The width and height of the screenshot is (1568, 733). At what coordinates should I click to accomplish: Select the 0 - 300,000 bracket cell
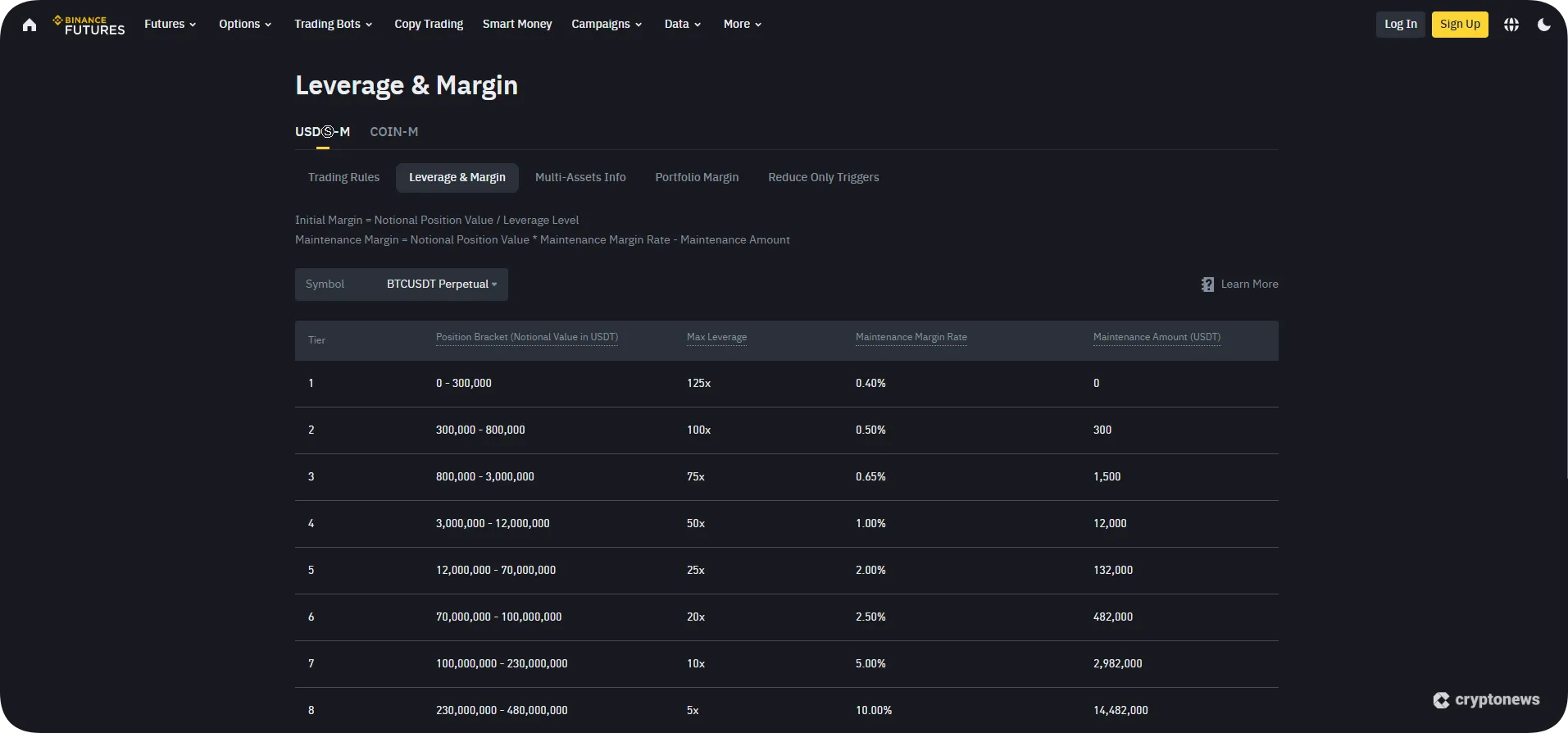tap(464, 384)
